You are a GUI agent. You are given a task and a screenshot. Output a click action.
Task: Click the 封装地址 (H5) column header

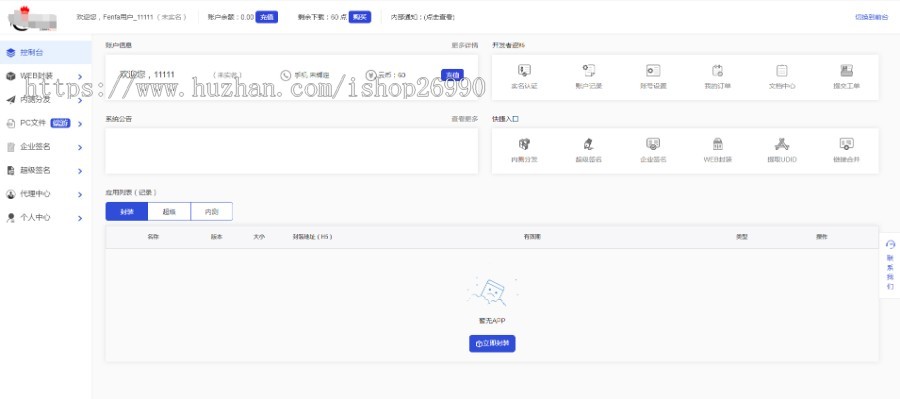pyautogui.click(x=313, y=237)
